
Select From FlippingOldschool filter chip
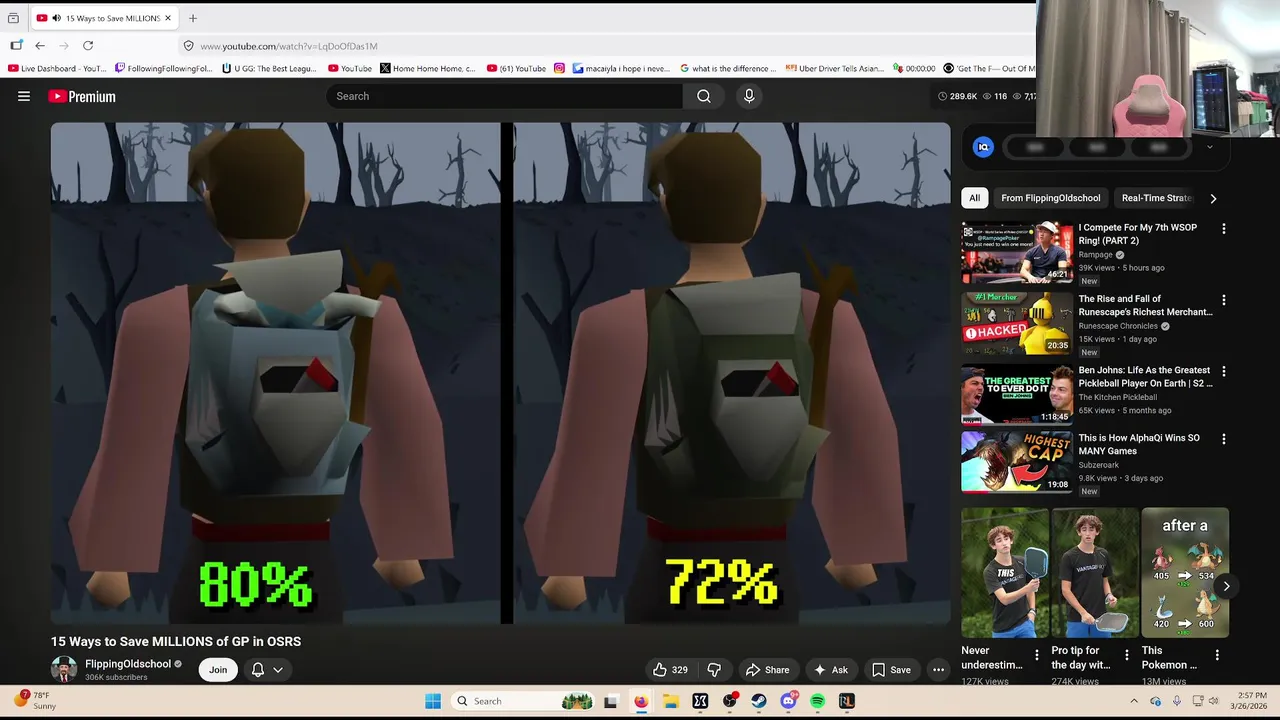coord(1050,198)
